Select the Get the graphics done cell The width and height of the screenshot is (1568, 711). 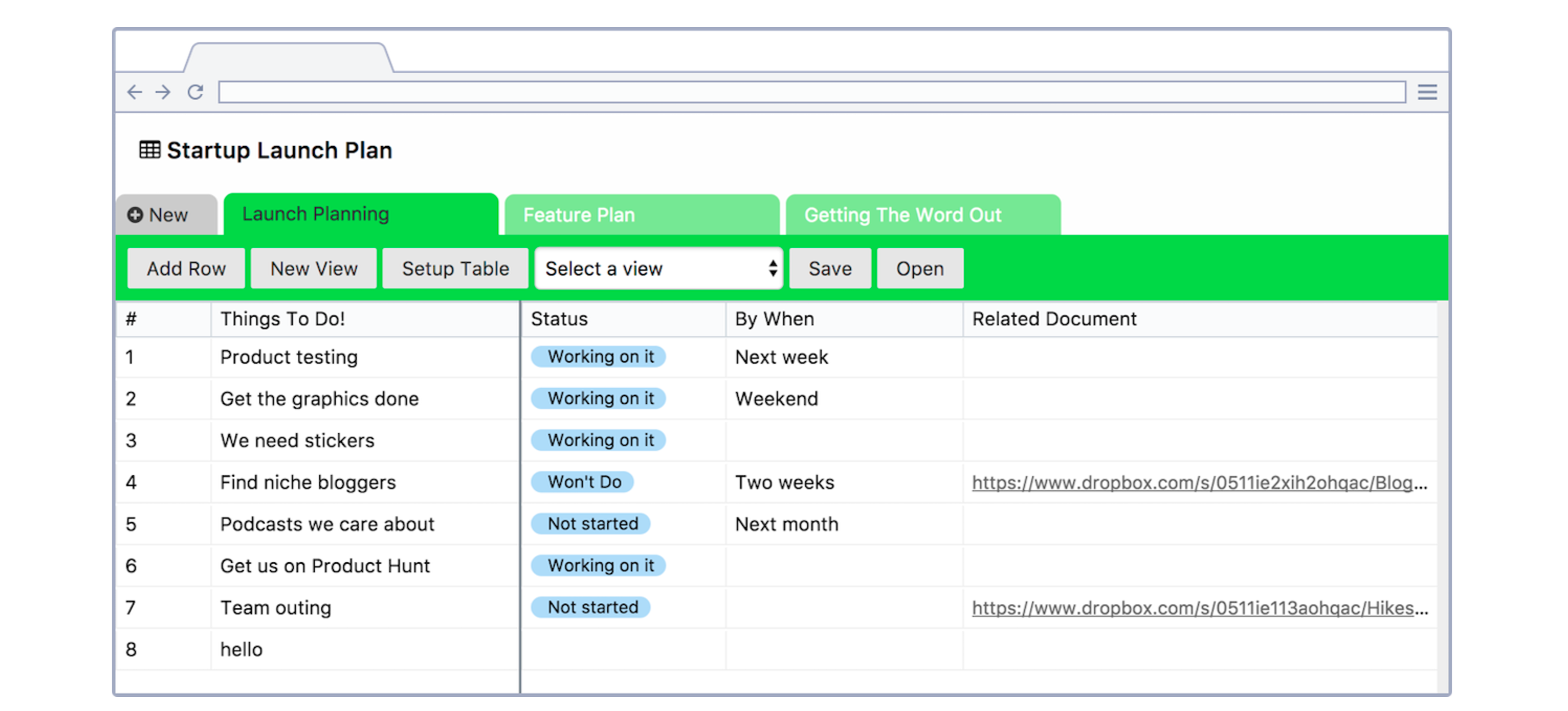coord(365,399)
